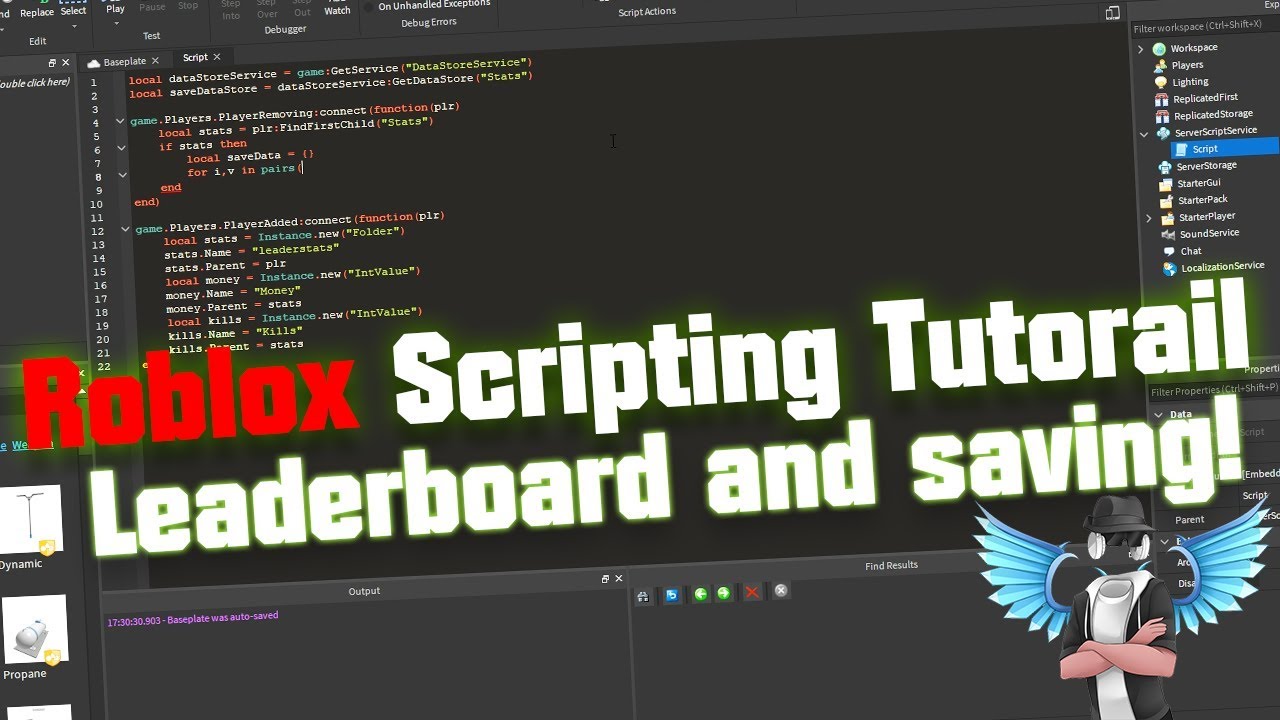Click the Replace button
This screenshot has height=720, width=1280.
37,13
